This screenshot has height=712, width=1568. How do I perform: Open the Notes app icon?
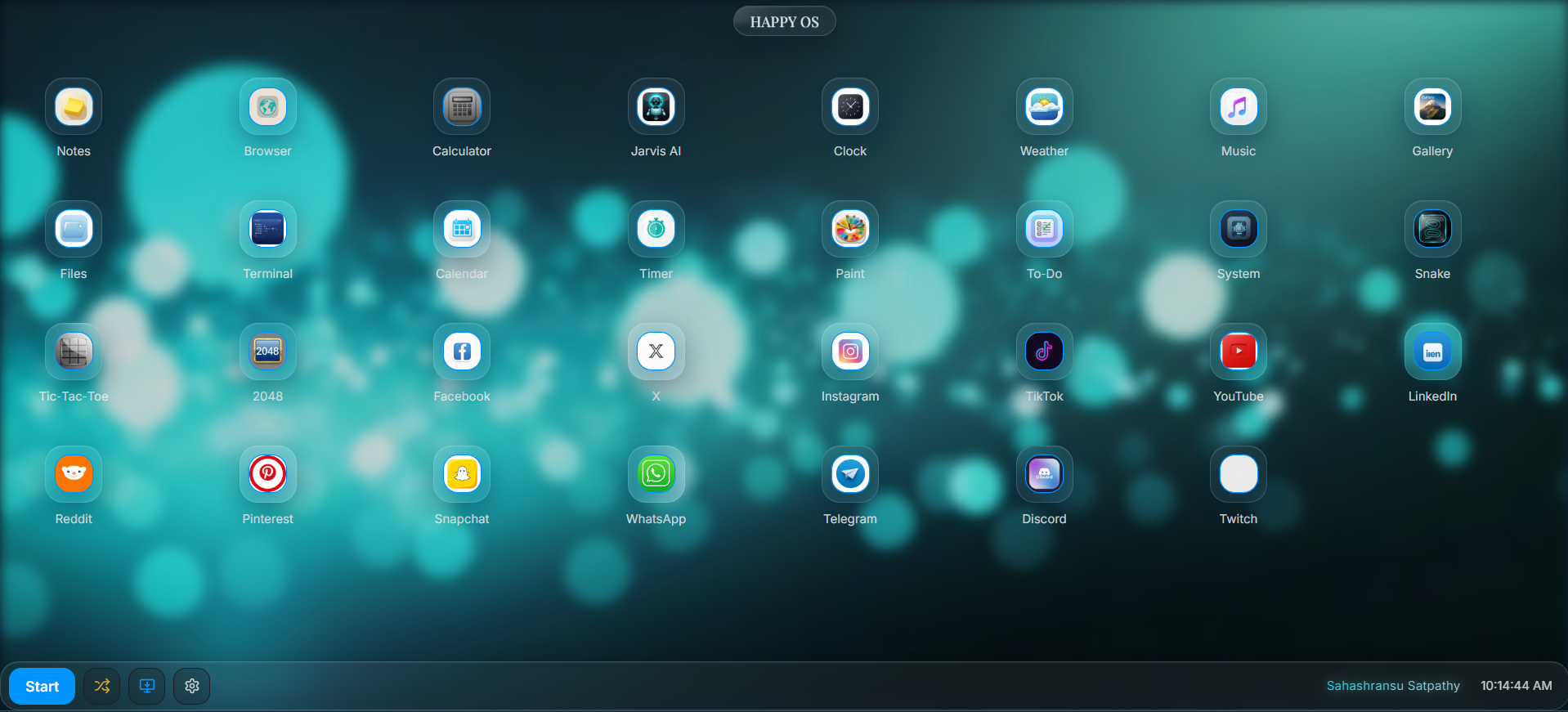[x=74, y=107]
